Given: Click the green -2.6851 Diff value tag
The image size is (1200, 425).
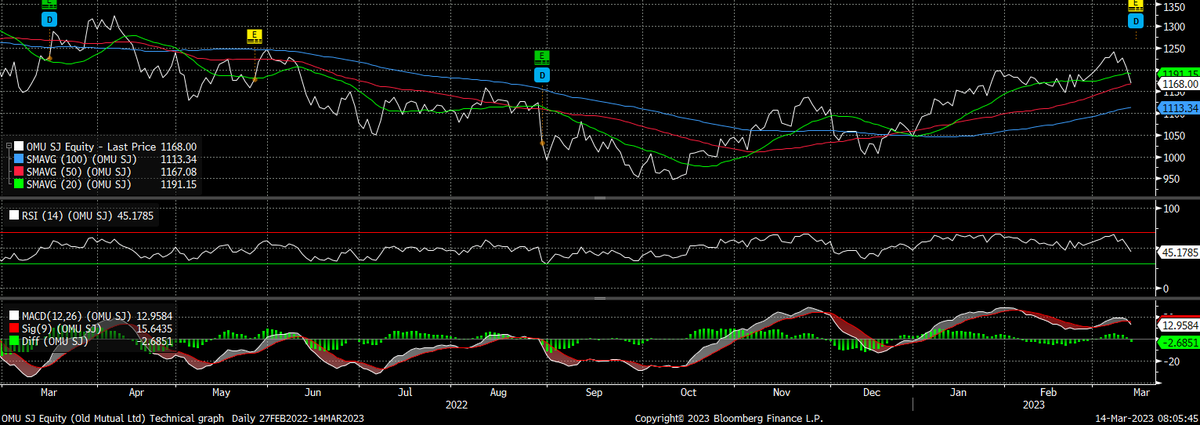Looking at the screenshot, I should (1177, 343).
